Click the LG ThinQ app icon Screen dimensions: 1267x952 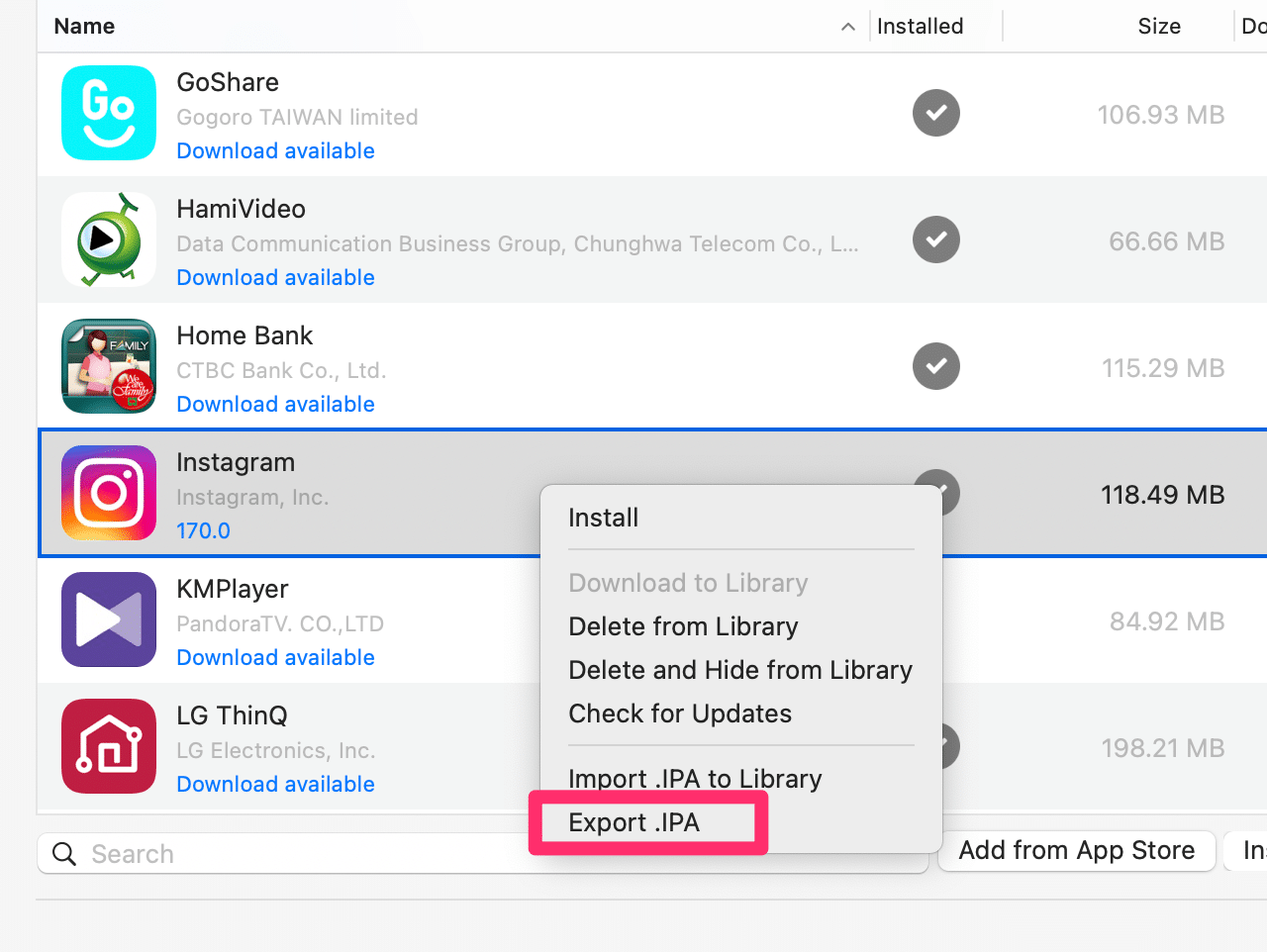coord(109,746)
